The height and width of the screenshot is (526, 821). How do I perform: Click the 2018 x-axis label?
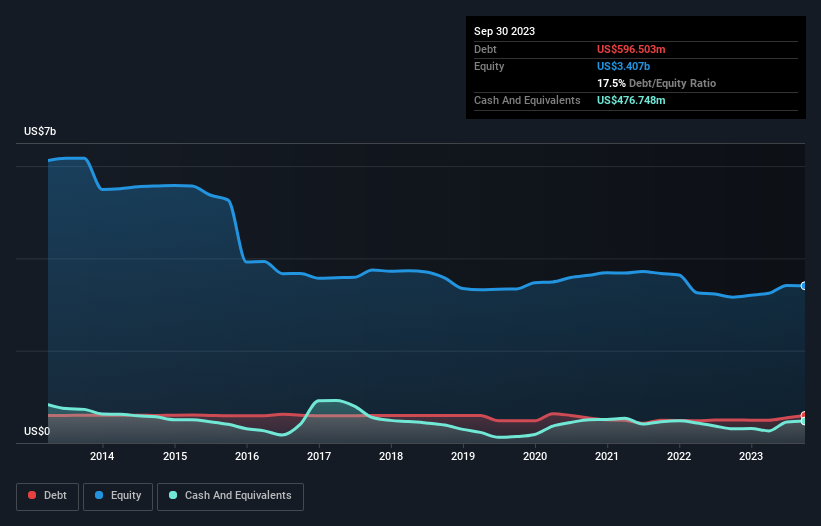point(391,456)
